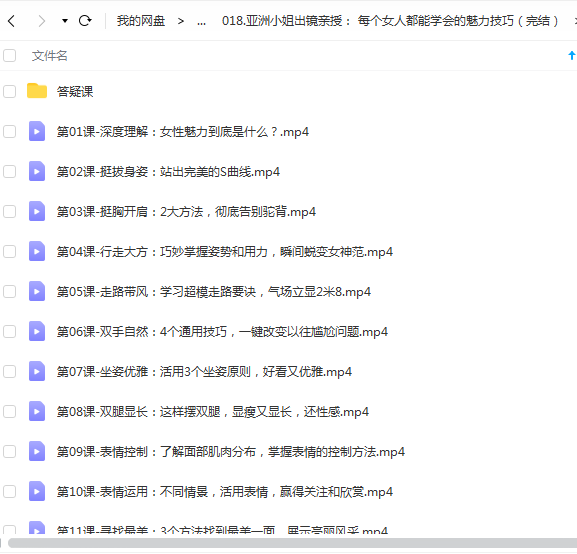Toggle the select-all checkbox beside 文件名
This screenshot has width=577, height=554.
coord(10,56)
